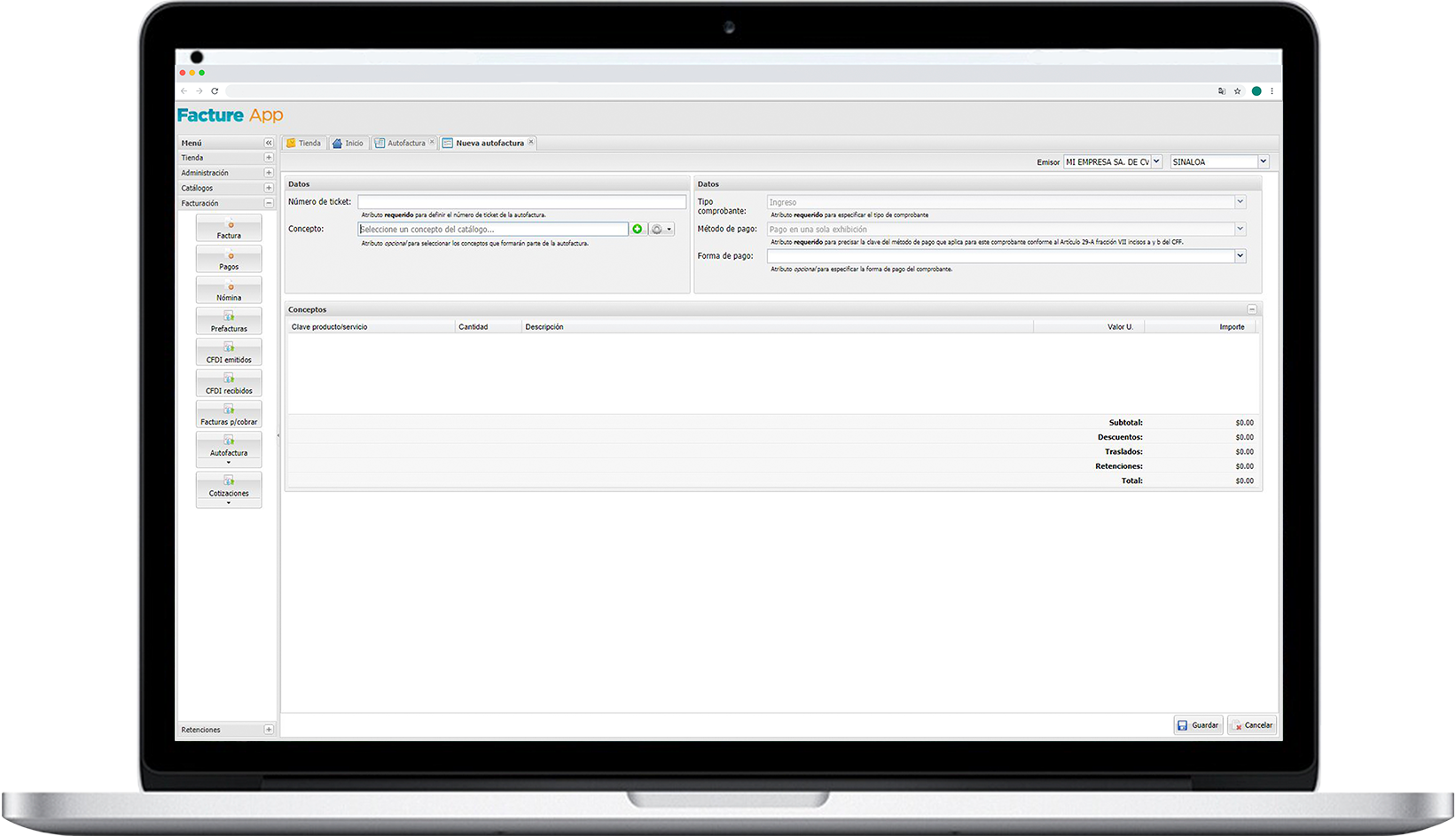Open the Nómina module icon

(229, 290)
